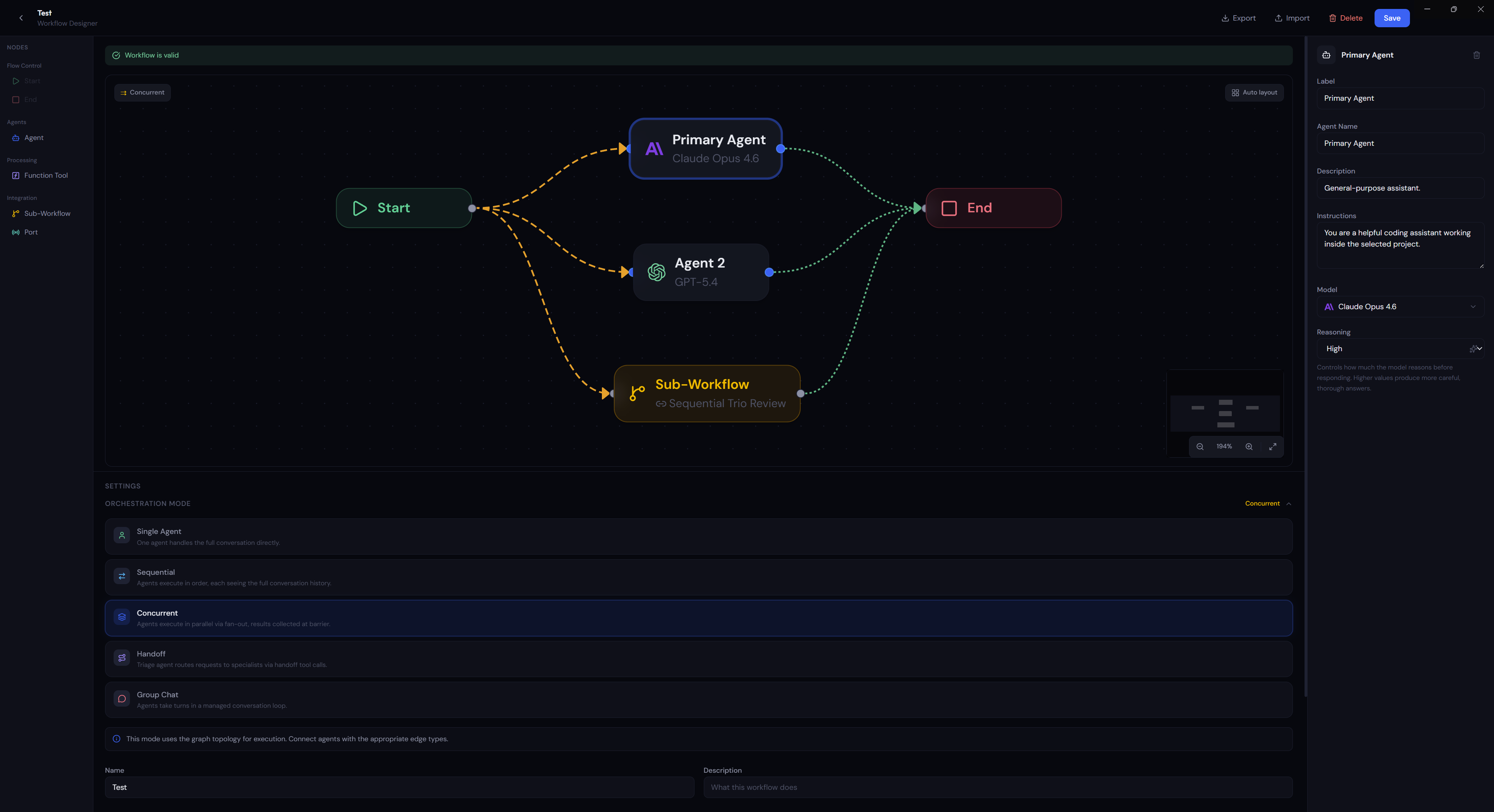Go back using the header back arrow
This screenshot has width=1494, height=812.
tap(21, 18)
